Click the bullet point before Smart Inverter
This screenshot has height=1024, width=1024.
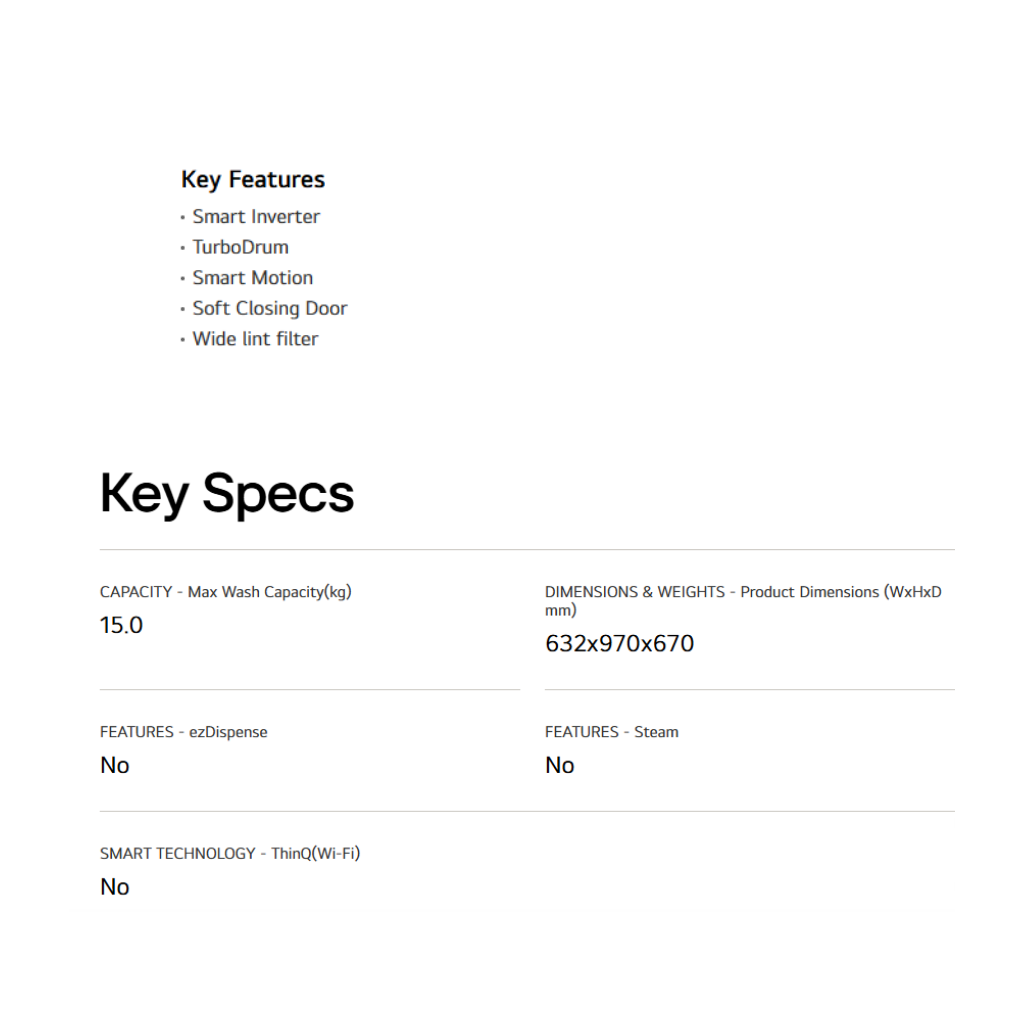183,218
